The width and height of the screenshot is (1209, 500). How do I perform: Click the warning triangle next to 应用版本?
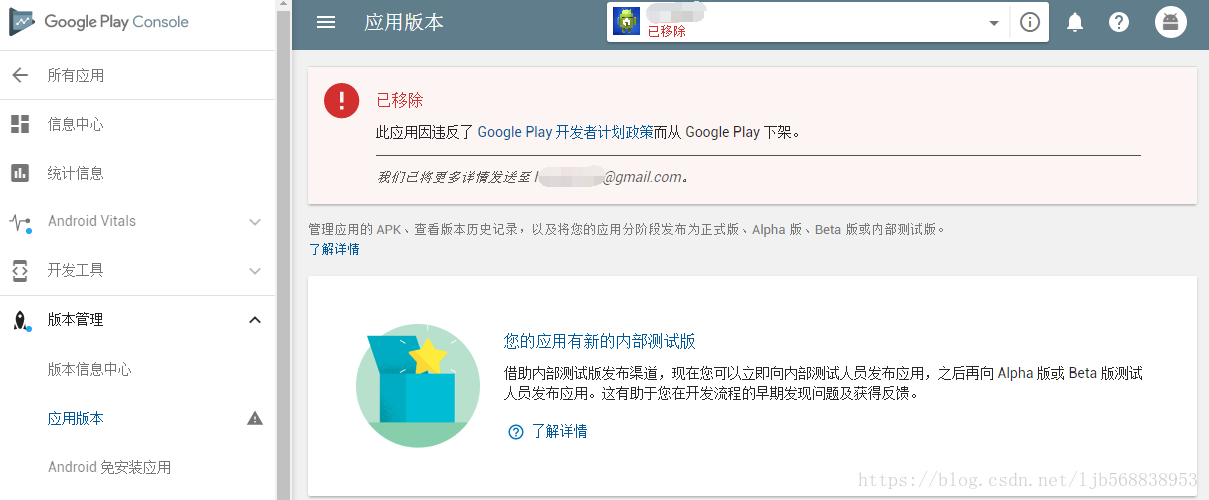coord(255,418)
